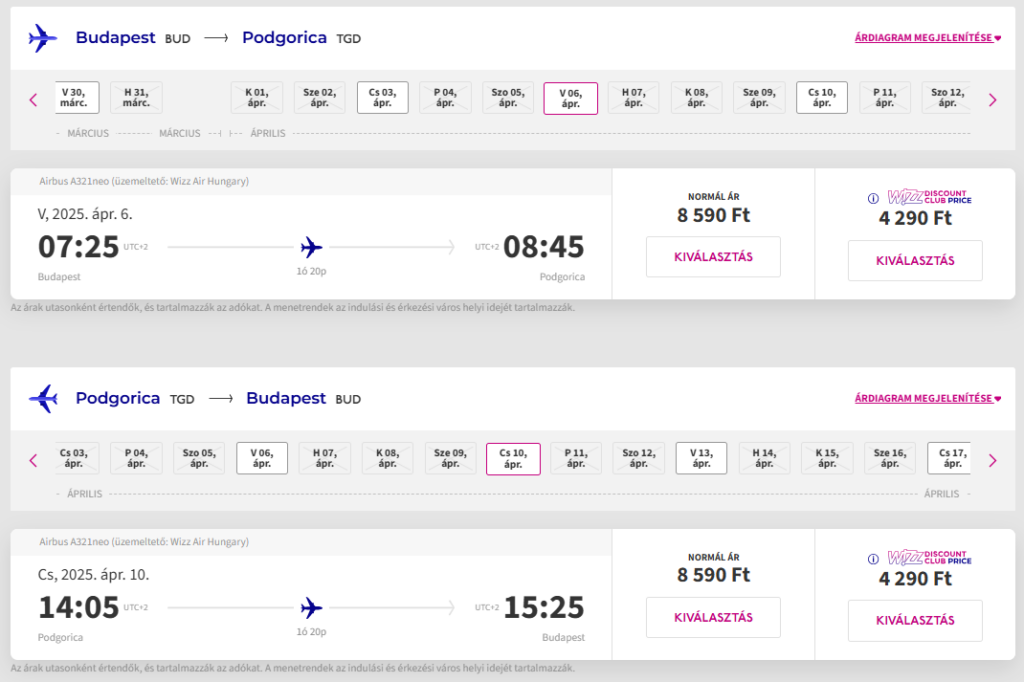The width and height of the screenshot is (1024, 682).
Task: Open info icon beside return Discount Club price
Action: (873, 559)
